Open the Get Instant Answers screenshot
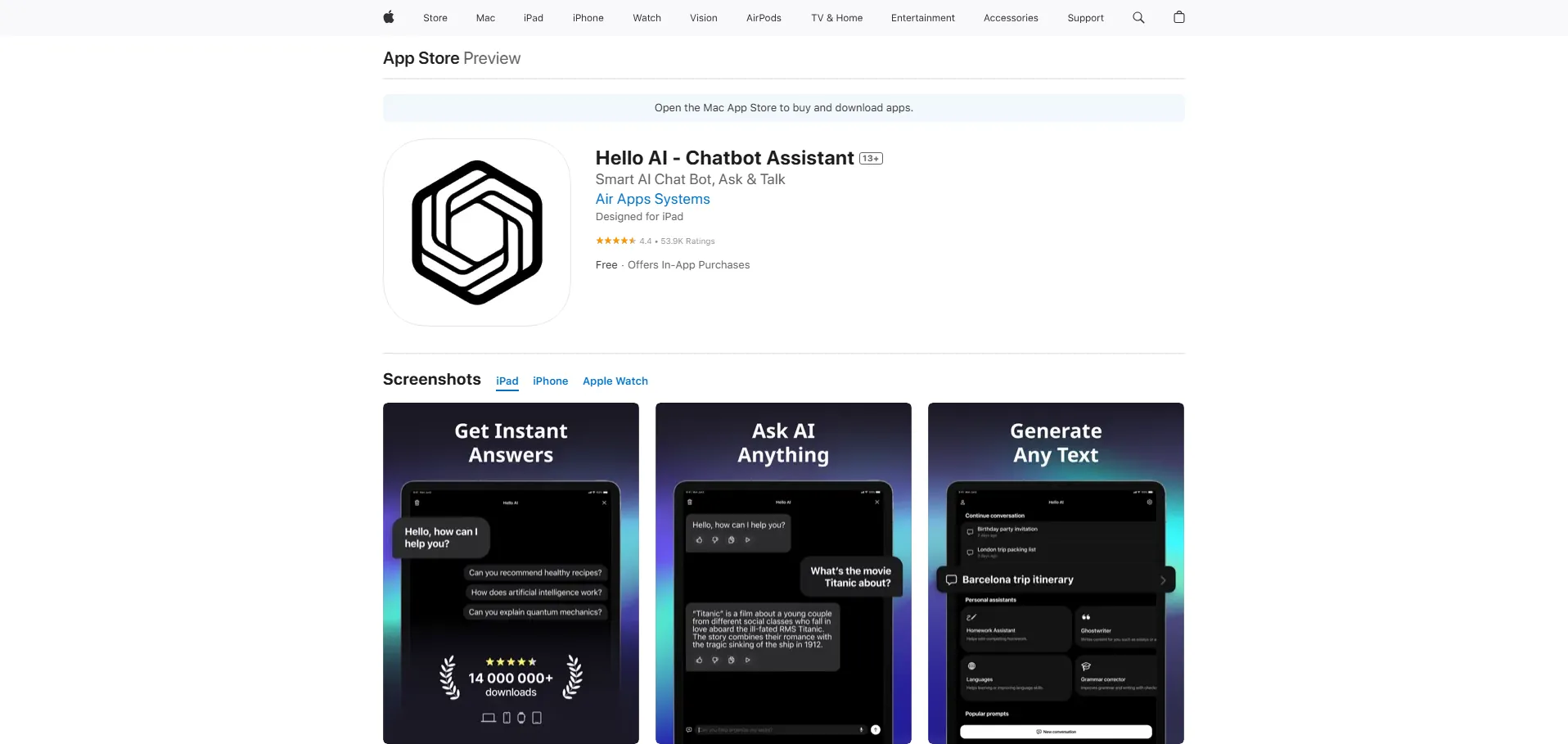 511,573
